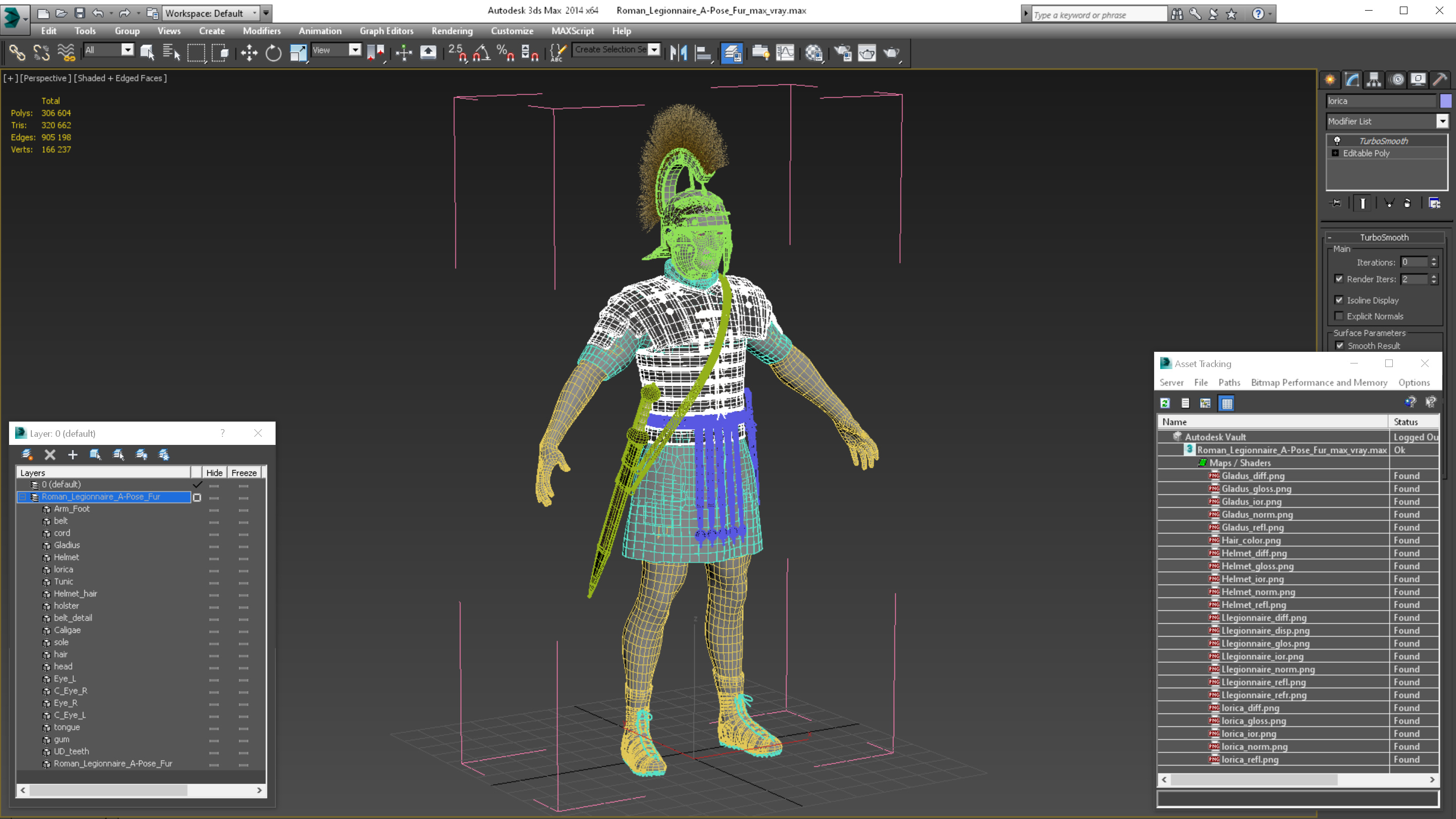Click the lorica object color swatch

[1445, 101]
